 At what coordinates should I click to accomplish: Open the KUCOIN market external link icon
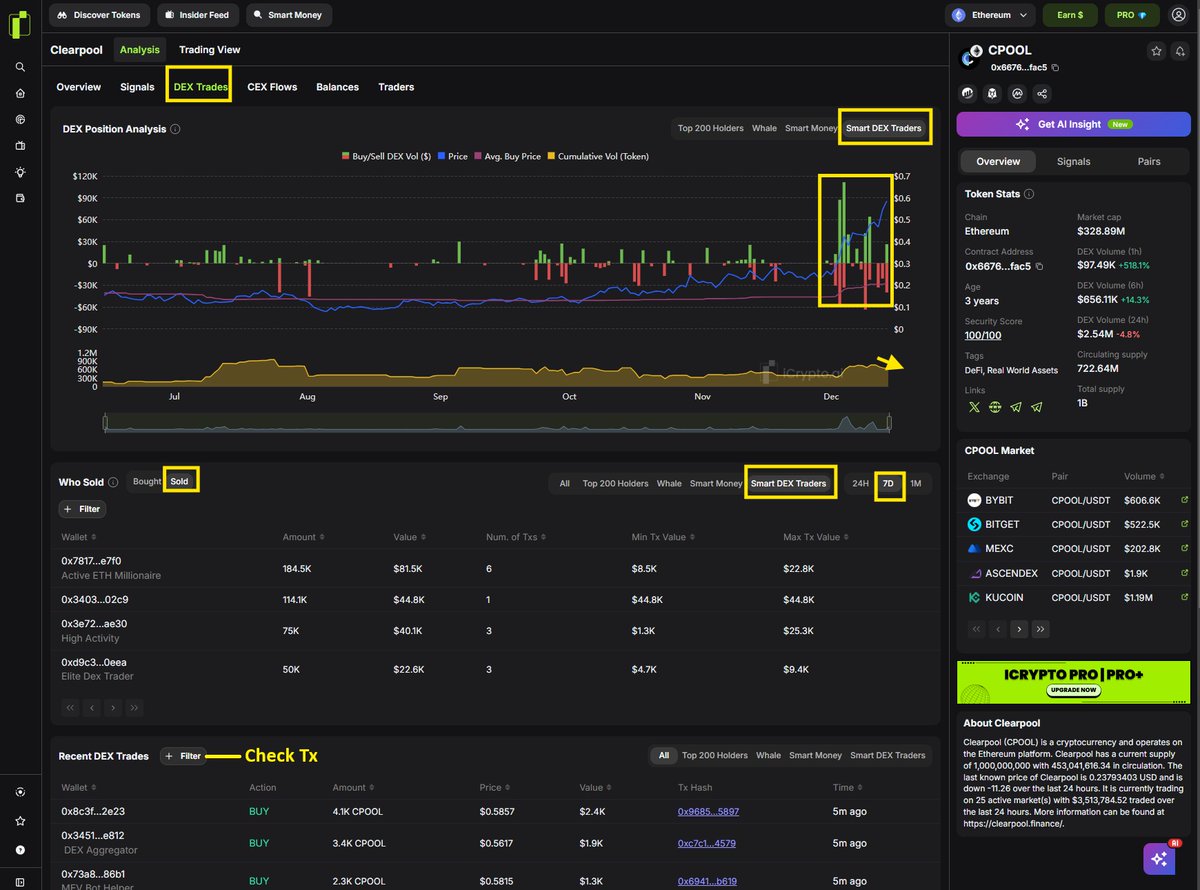[x=1184, y=598]
